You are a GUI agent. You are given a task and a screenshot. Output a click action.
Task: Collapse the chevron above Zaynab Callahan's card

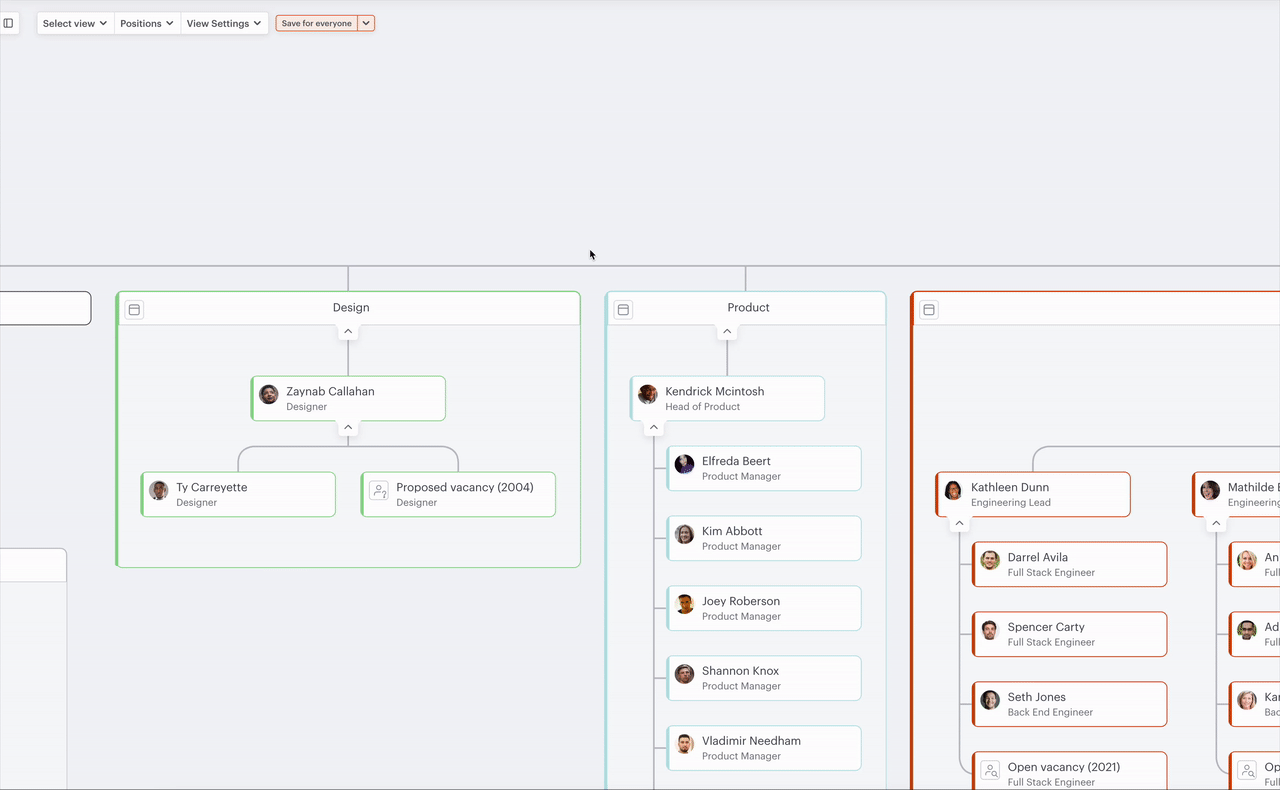(x=347, y=330)
